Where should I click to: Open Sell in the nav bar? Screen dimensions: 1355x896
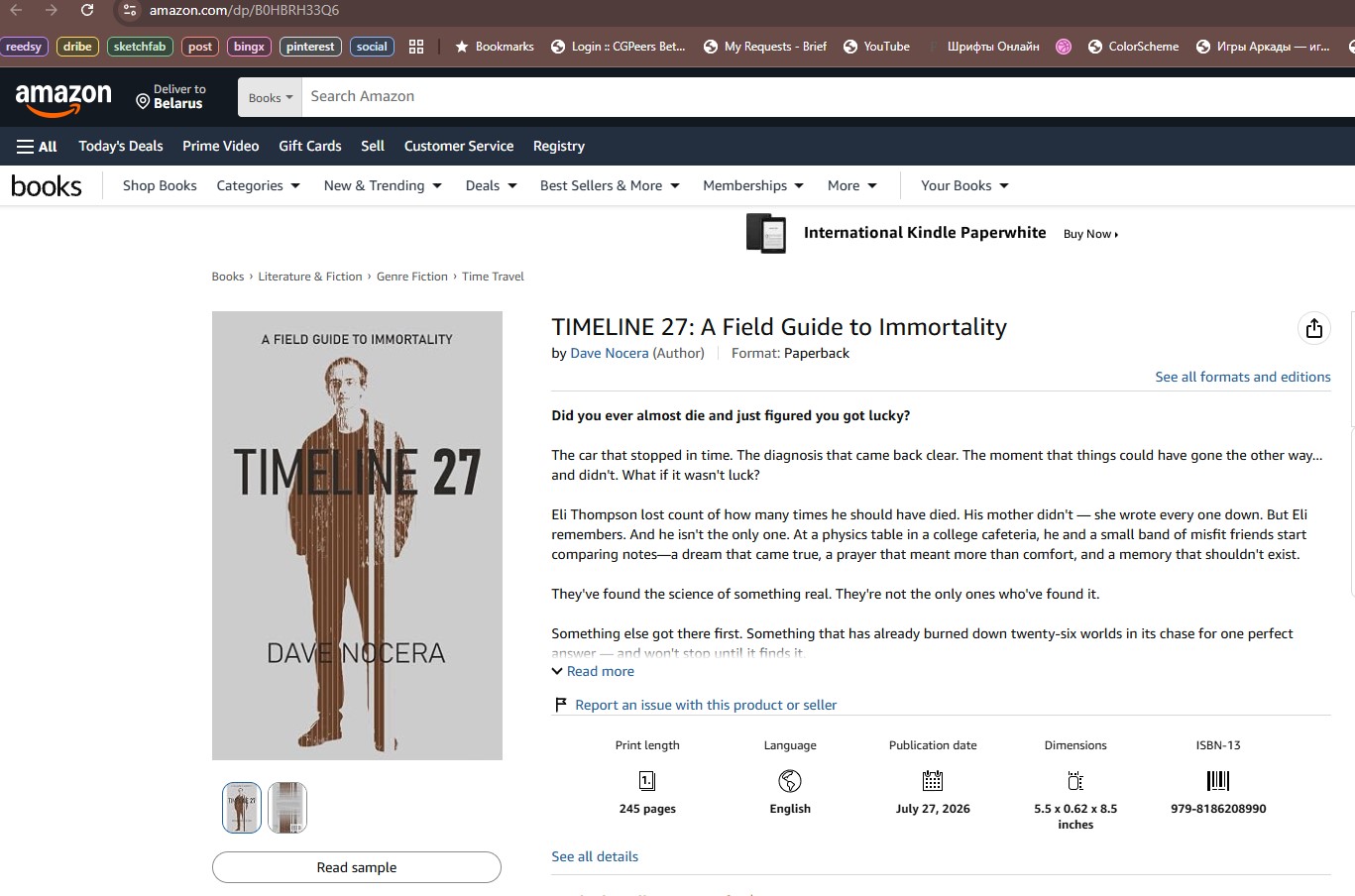(x=373, y=146)
